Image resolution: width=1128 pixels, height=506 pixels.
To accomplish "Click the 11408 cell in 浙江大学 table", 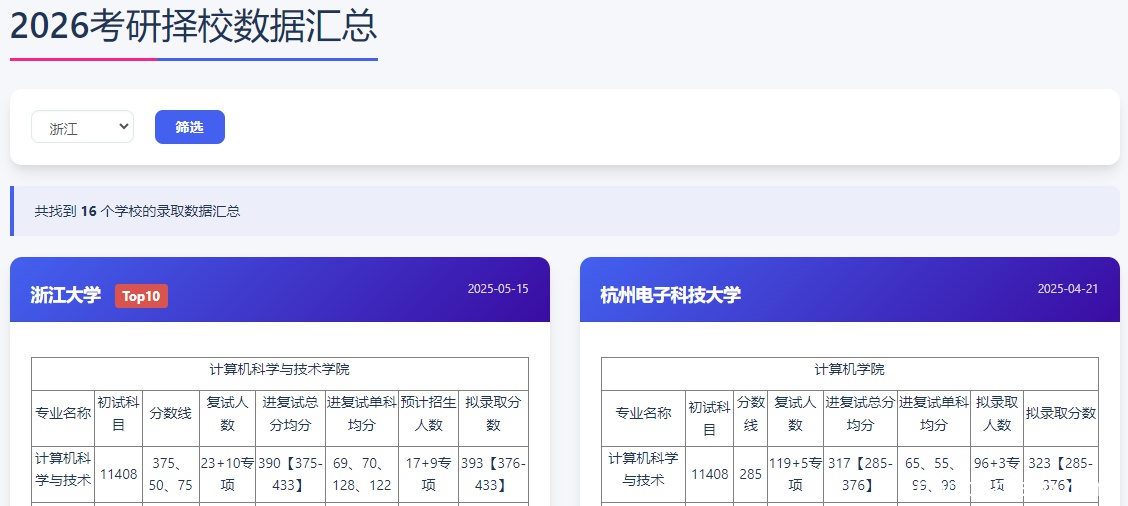I will tap(119, 474).
